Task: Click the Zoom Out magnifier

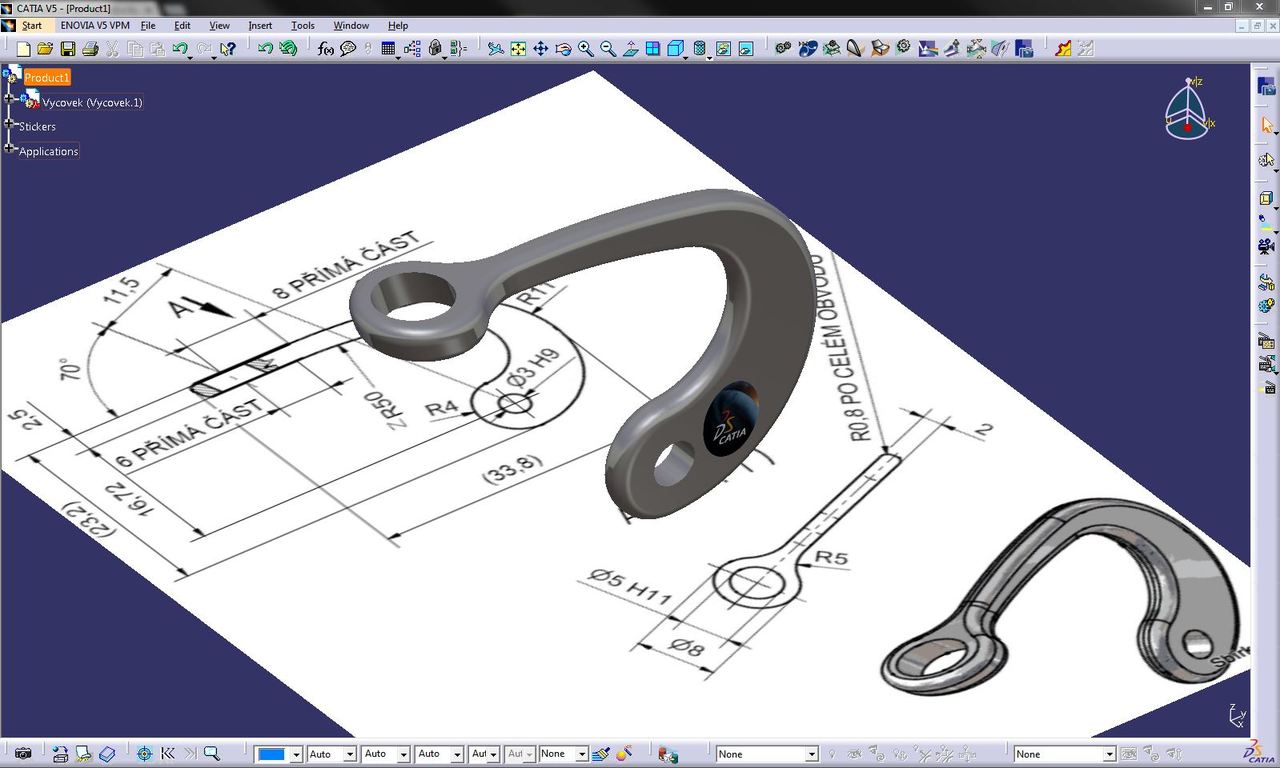Action: click(x=608, y=48)
